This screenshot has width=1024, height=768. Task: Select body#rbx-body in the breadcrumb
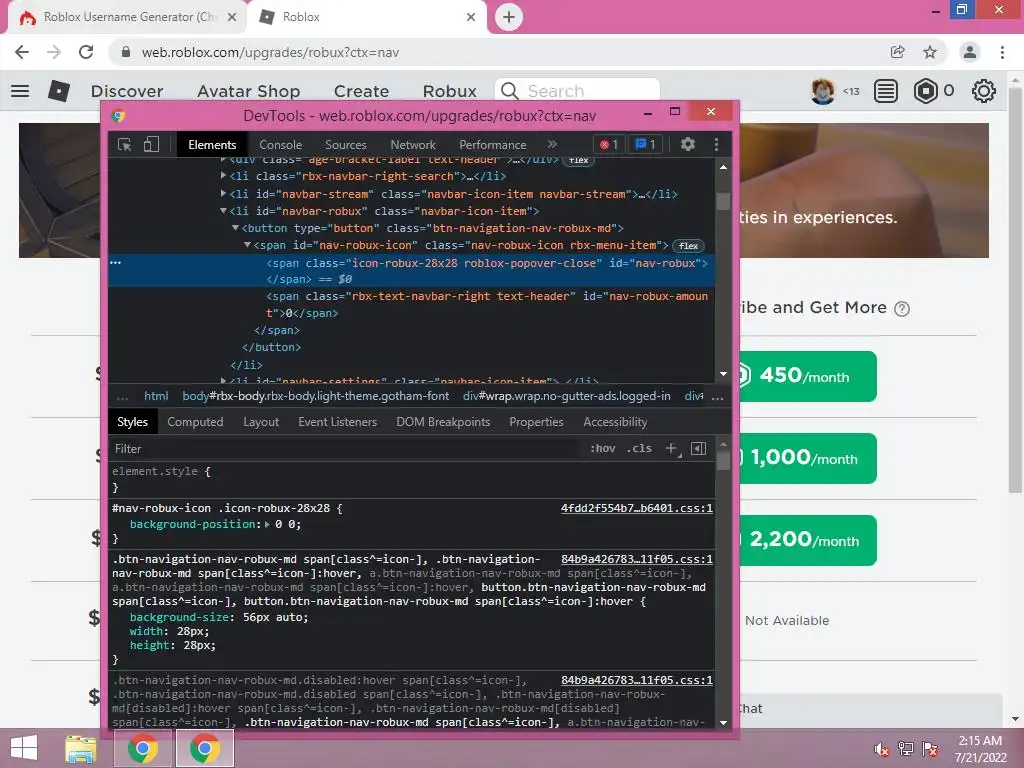pyautogui.click(x=315, y=396)
